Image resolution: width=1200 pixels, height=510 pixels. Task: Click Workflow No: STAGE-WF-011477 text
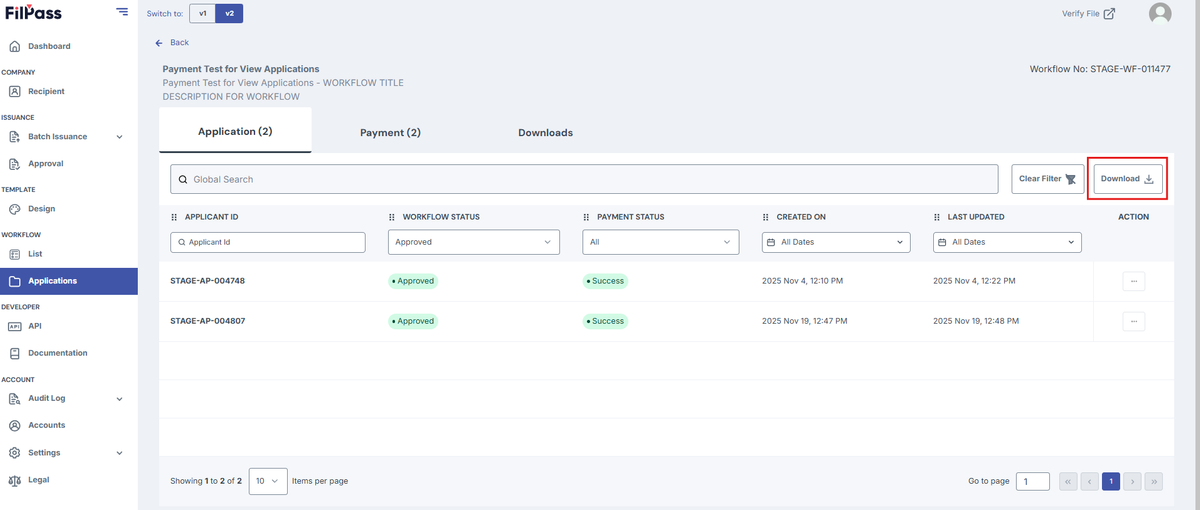point(1100,69)
